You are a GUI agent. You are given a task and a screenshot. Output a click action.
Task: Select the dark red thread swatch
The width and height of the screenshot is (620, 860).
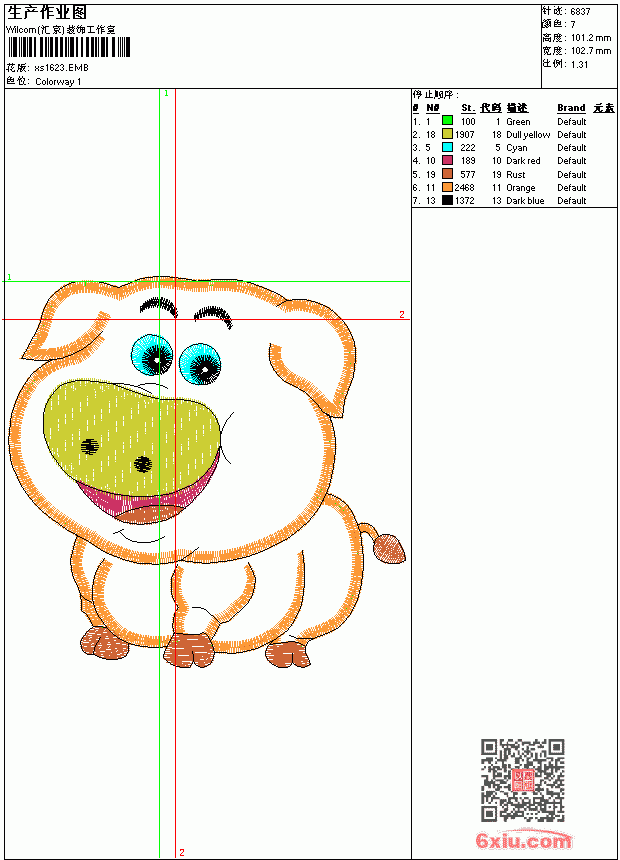[447, 160]
